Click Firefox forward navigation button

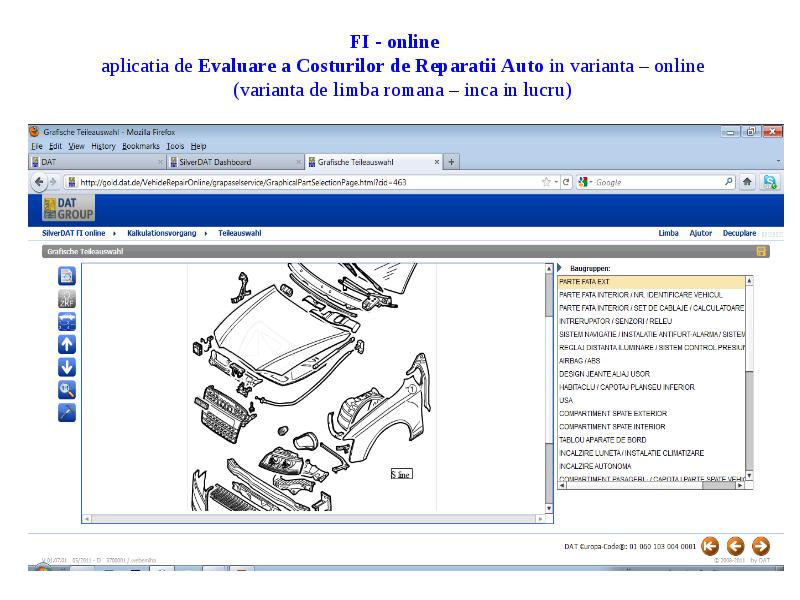click(53, 182)
